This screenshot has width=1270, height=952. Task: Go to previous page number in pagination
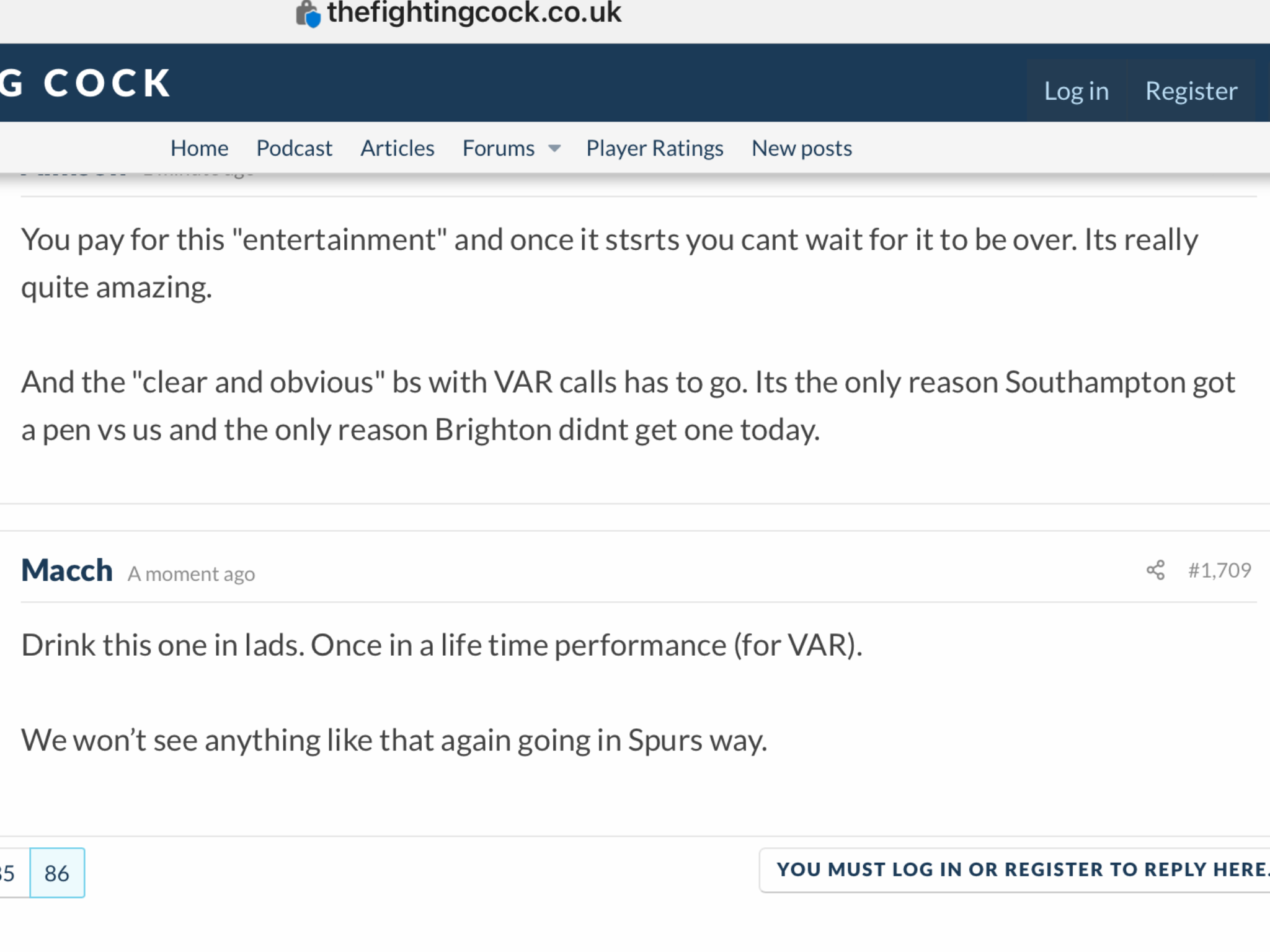coord(9,873)
